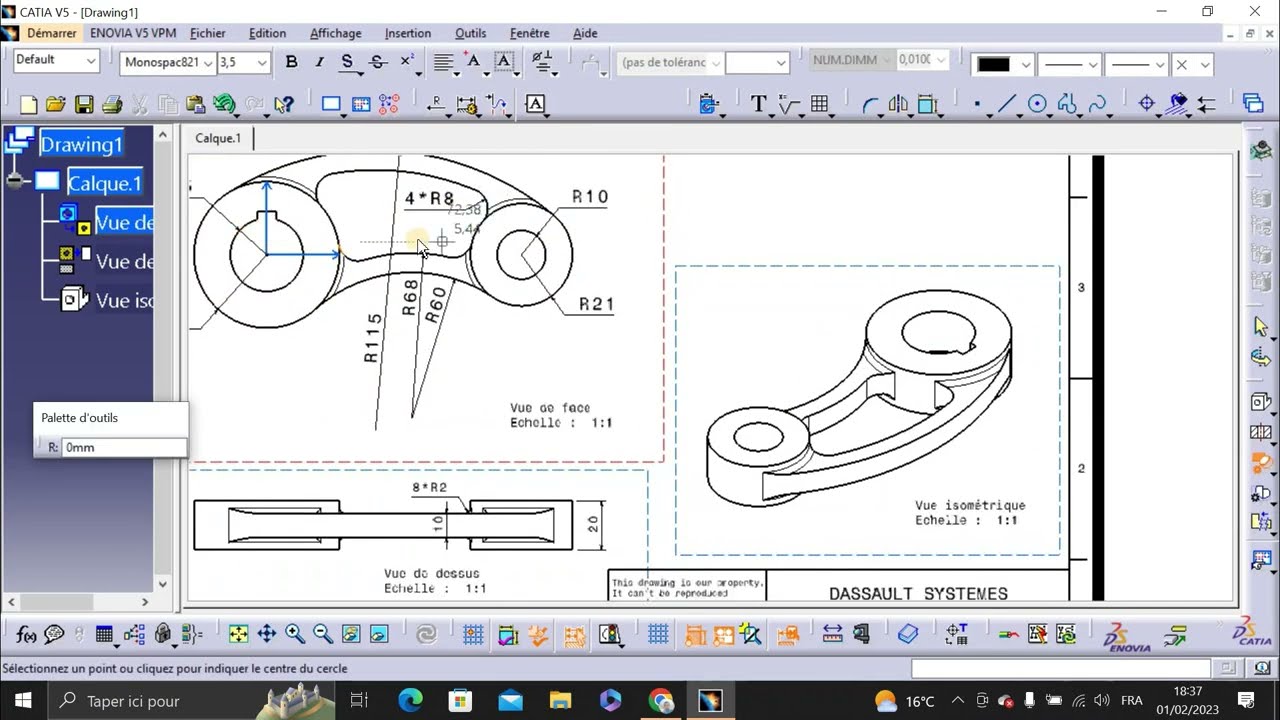Select the Arrow annotation tool
Image resolution: width=1280 pixels, height=720 pixels.
1206,104
